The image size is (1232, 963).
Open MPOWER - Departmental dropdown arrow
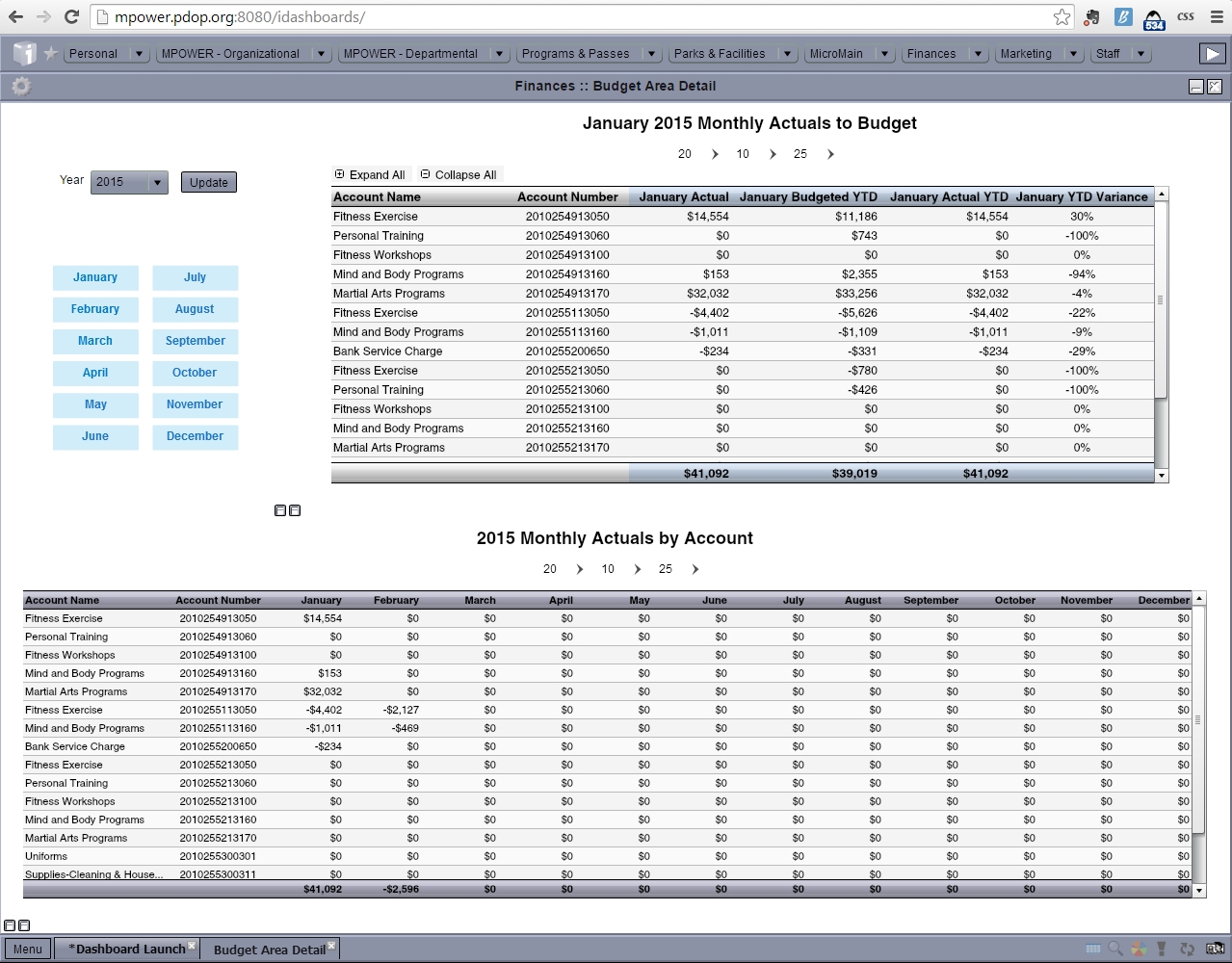499,54
